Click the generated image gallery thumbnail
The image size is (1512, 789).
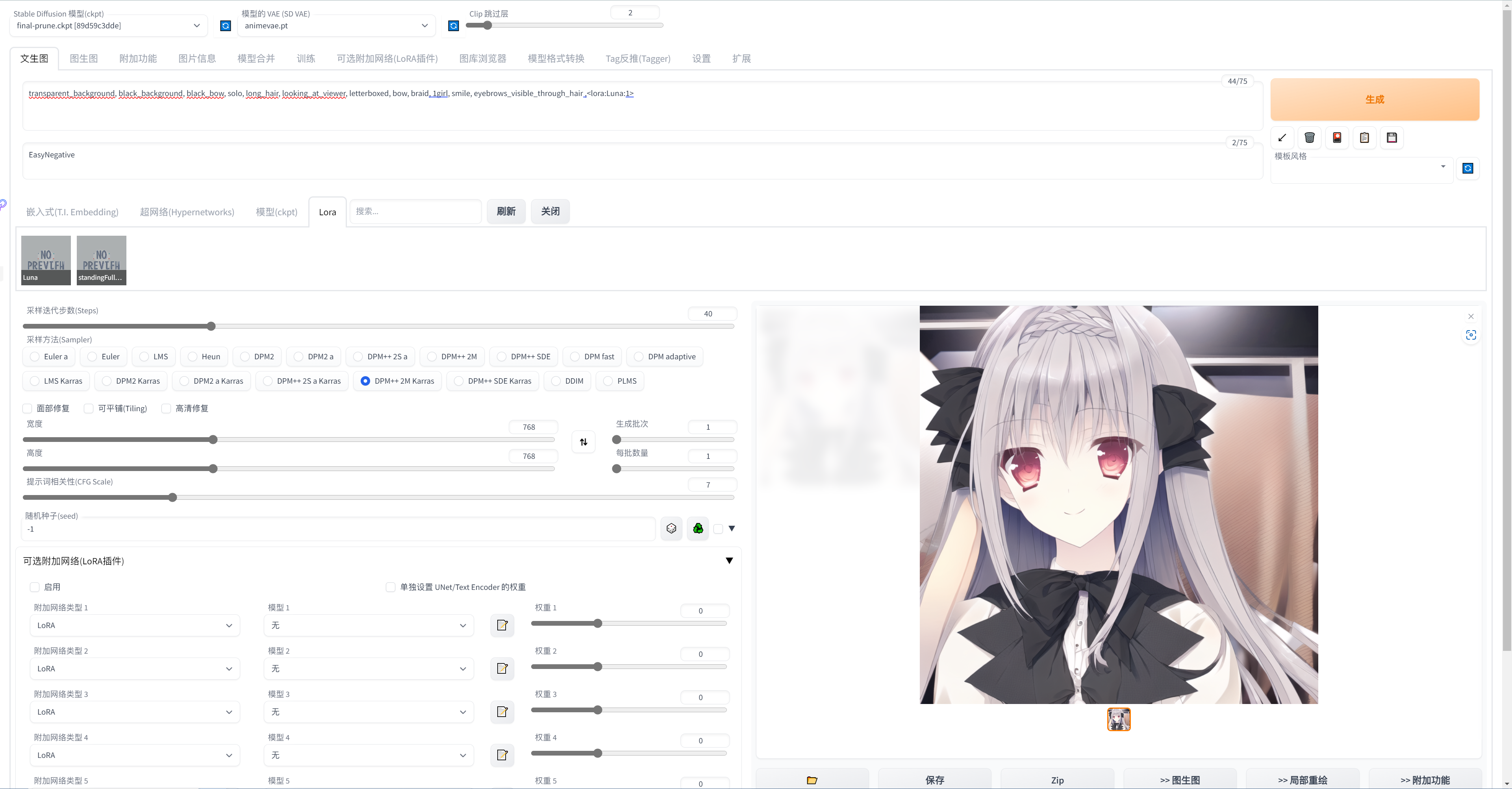click(x=1119, y=719)
